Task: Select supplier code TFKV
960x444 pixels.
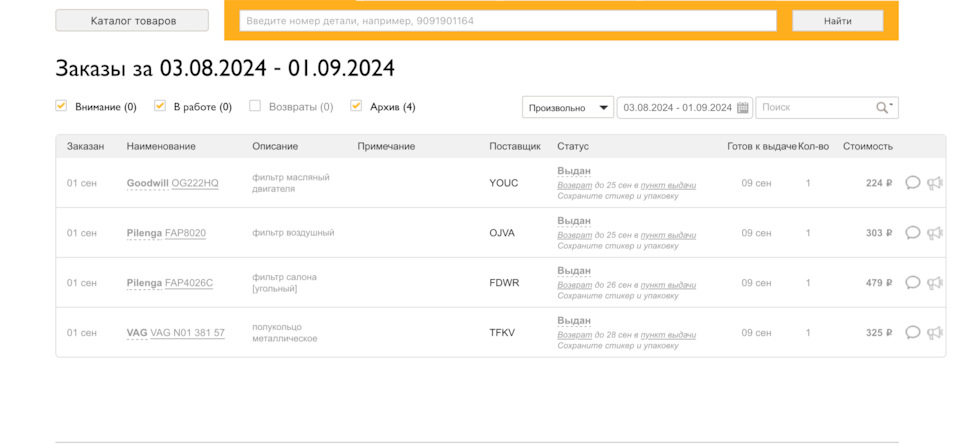Action: pos(502,333)
